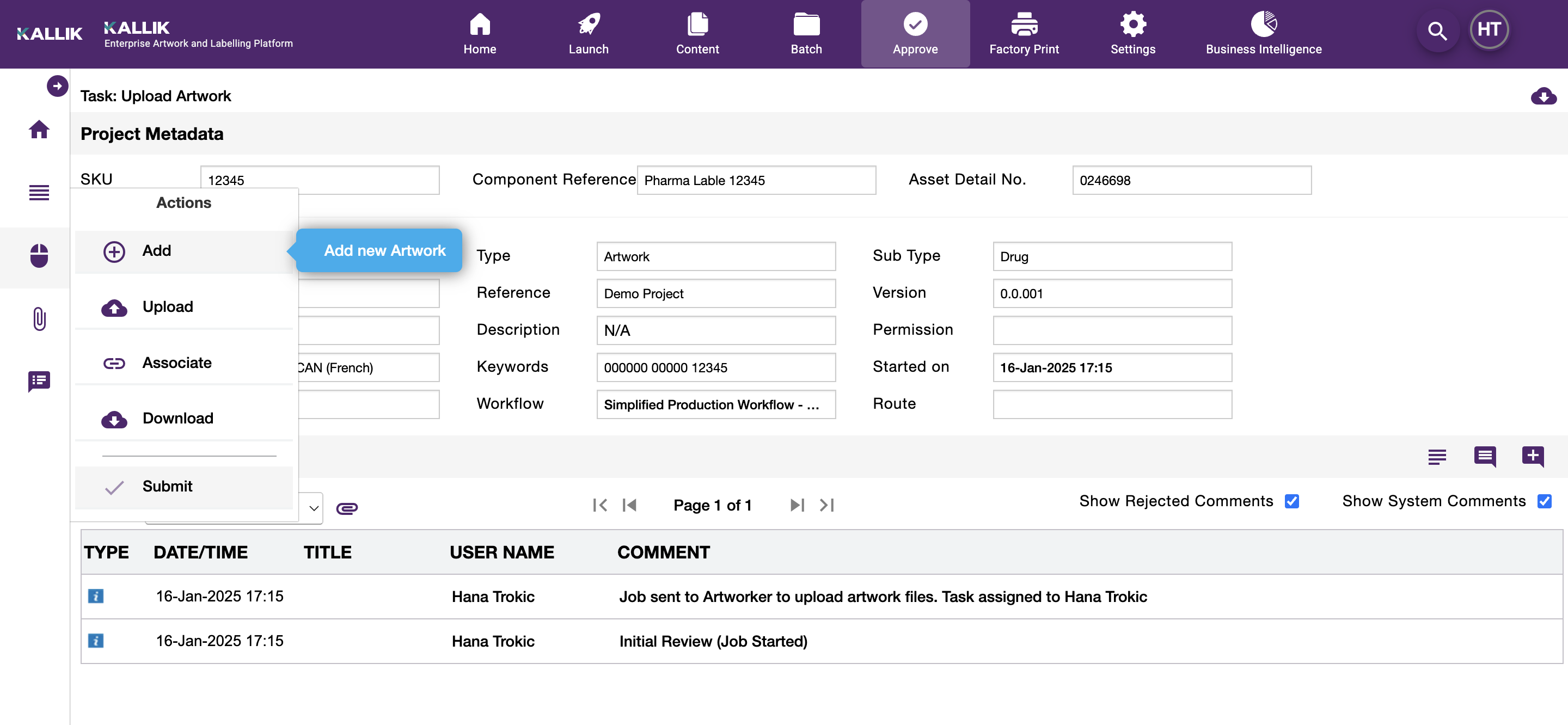Screen dimensions: 1568x725
Task: Open the sidebar attachments paperclip icon
Action: point(39,319)
